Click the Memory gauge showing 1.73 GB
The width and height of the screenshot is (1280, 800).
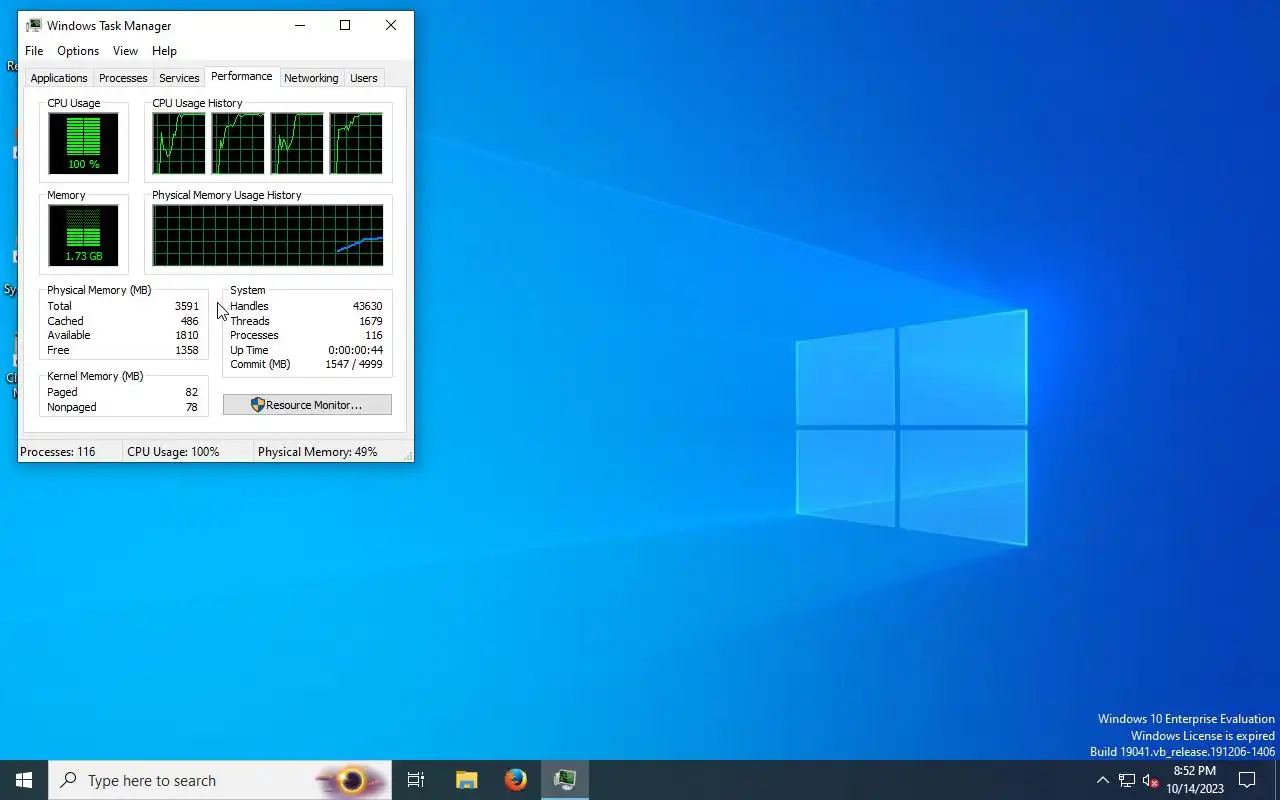click(x=83, y=236)
